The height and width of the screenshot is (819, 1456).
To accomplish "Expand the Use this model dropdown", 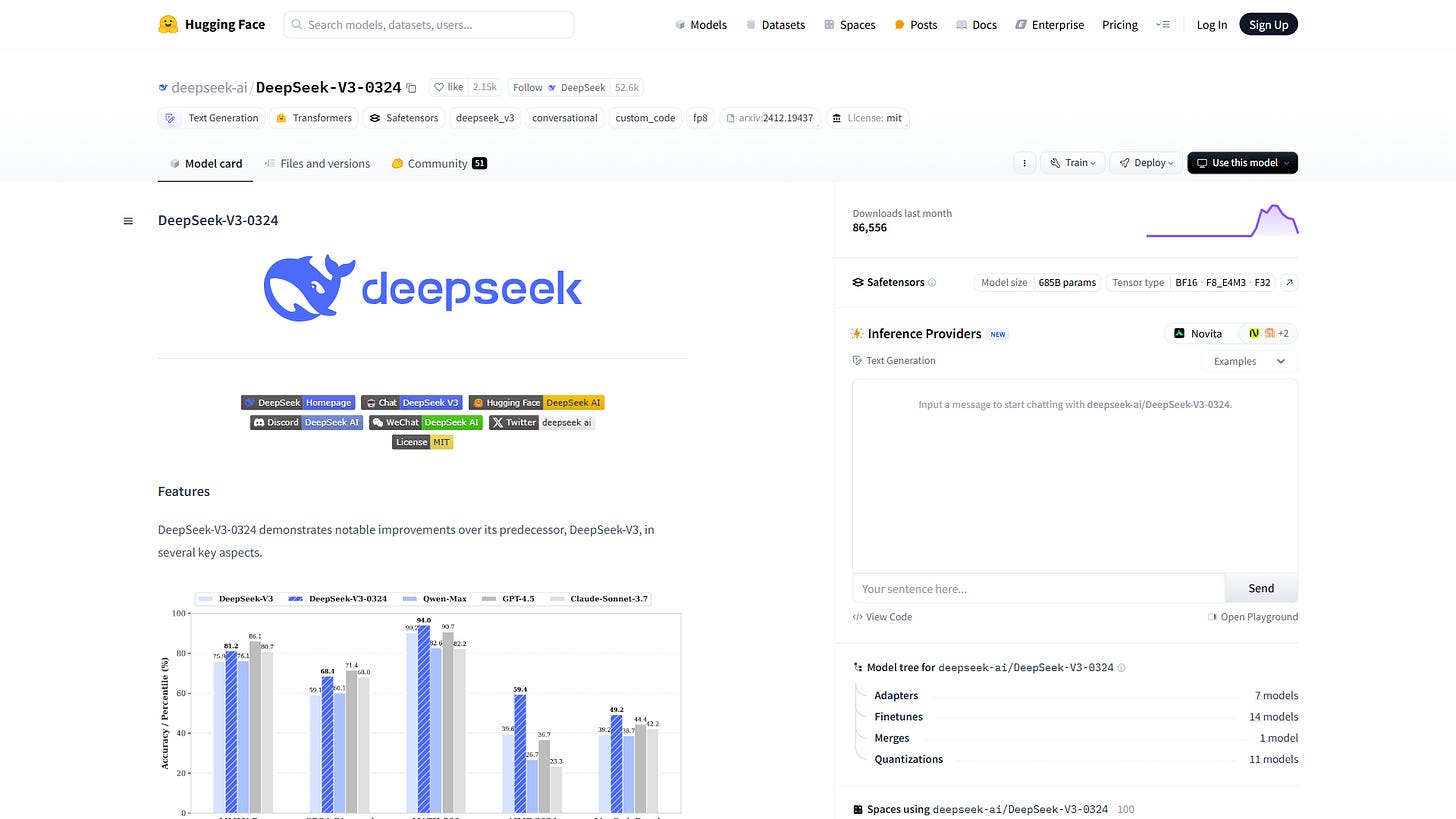I will pyautogui.click(x=1242, y=163).
